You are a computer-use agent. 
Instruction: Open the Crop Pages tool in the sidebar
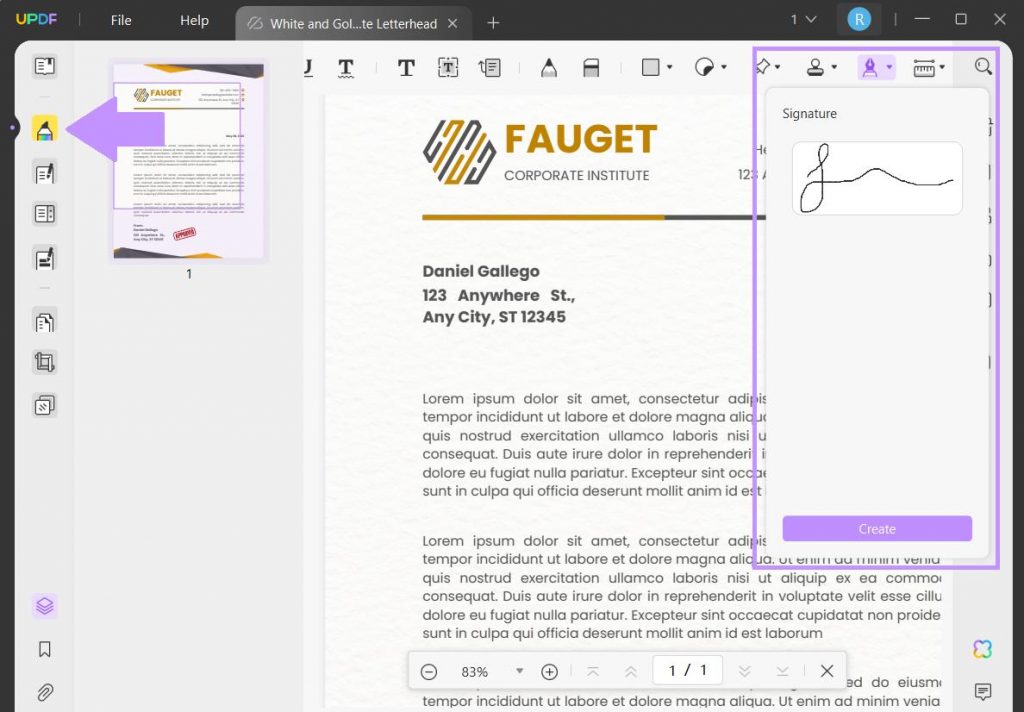44,362
